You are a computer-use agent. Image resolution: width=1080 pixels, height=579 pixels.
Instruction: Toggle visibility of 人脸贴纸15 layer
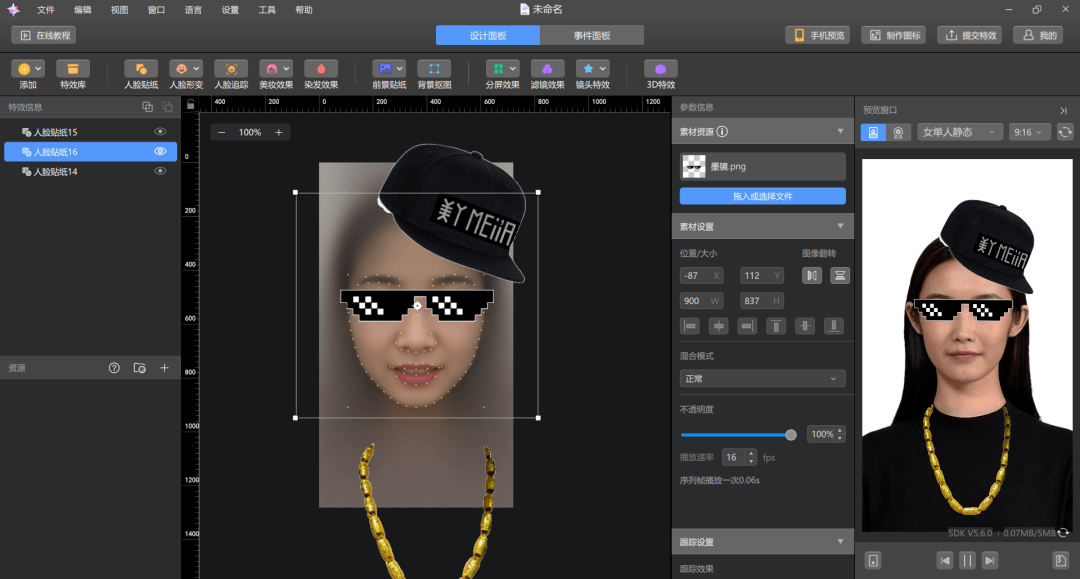[160, 131]
